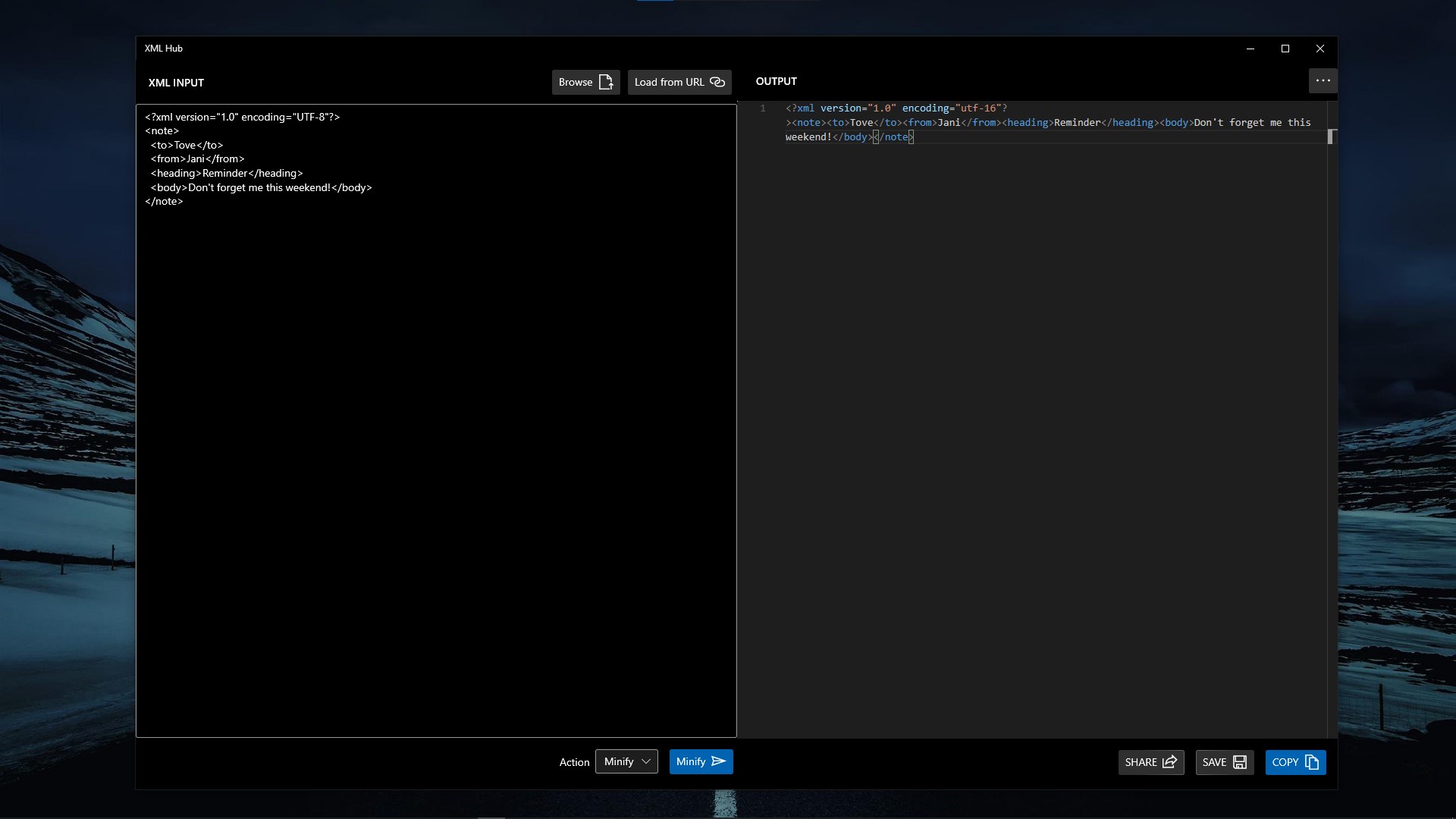Click the Load from URL link icon
This screenshot has width=1456, height=819.
[x=717, y=82]
